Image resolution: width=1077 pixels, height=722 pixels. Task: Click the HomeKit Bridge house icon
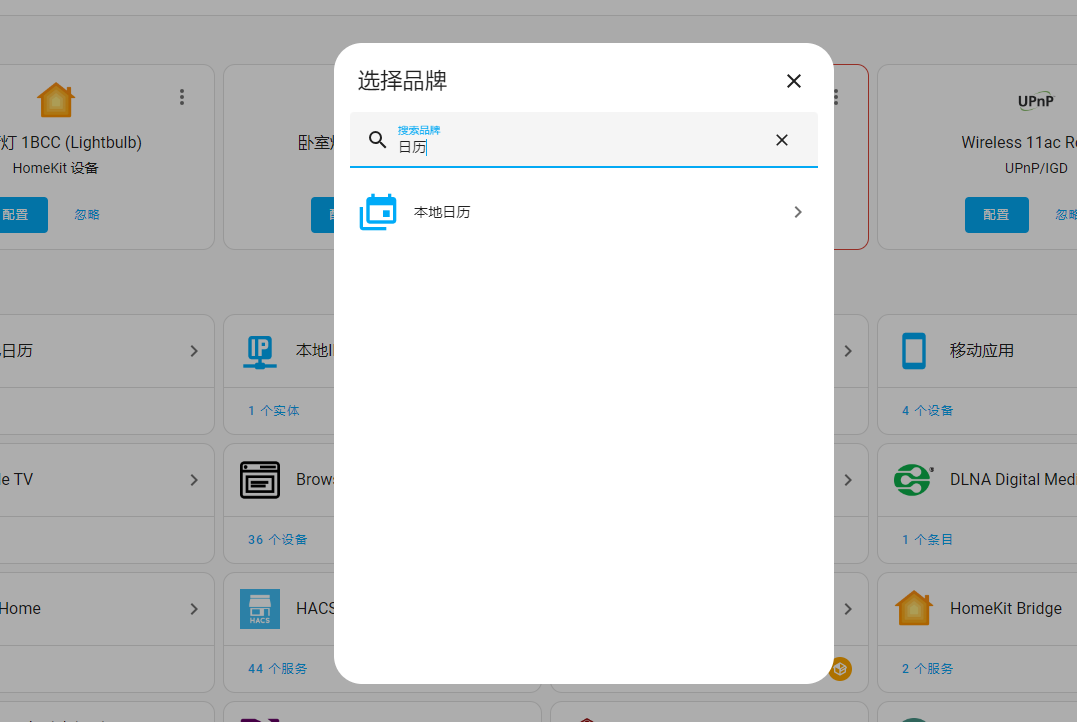(914, 608)
